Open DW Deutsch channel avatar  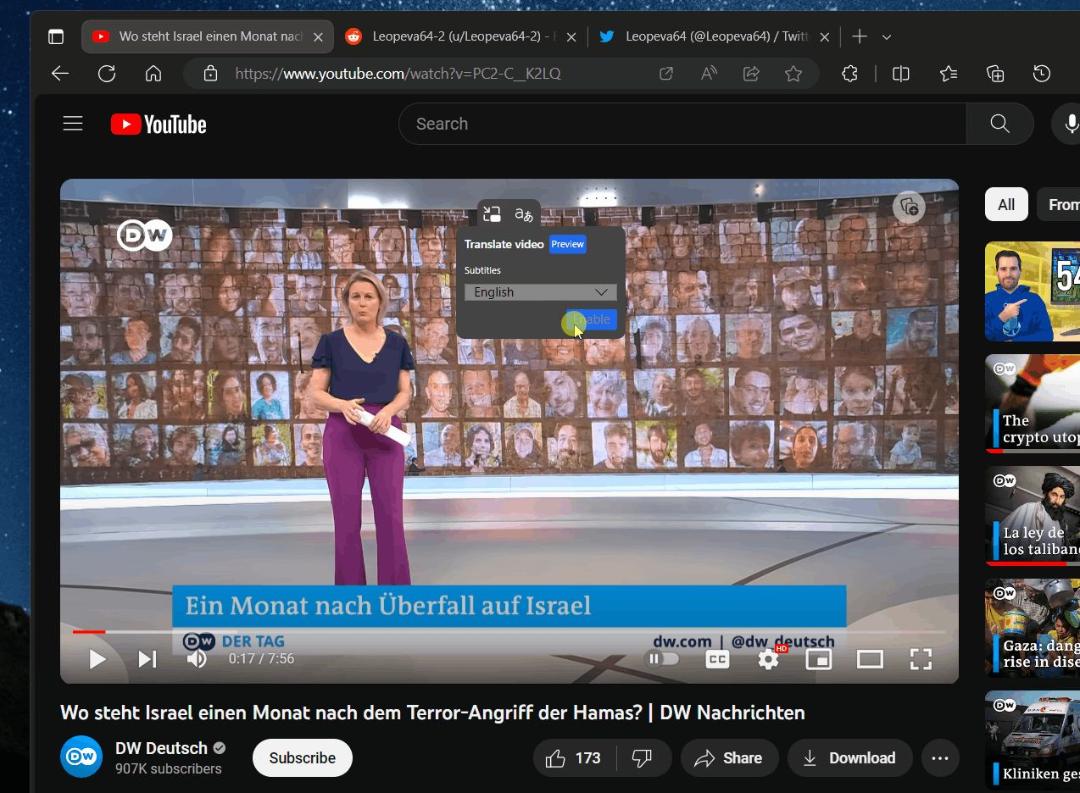point(81,756)
